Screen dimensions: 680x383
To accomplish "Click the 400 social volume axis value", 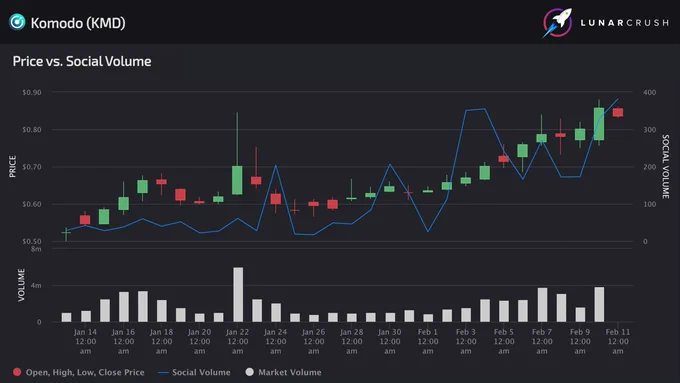I will (650, 92).
